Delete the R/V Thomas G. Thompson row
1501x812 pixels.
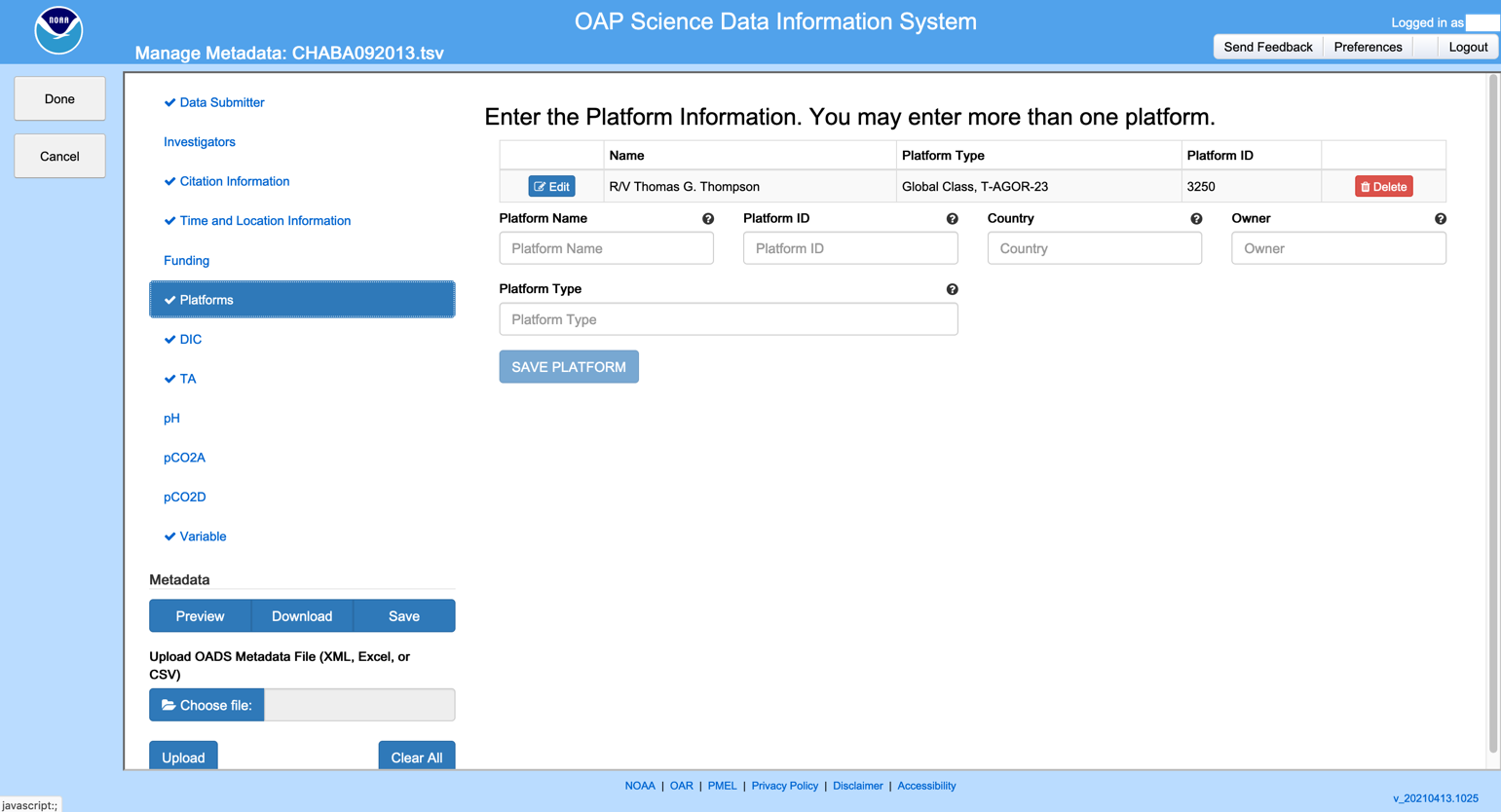tap(1383, 186)
